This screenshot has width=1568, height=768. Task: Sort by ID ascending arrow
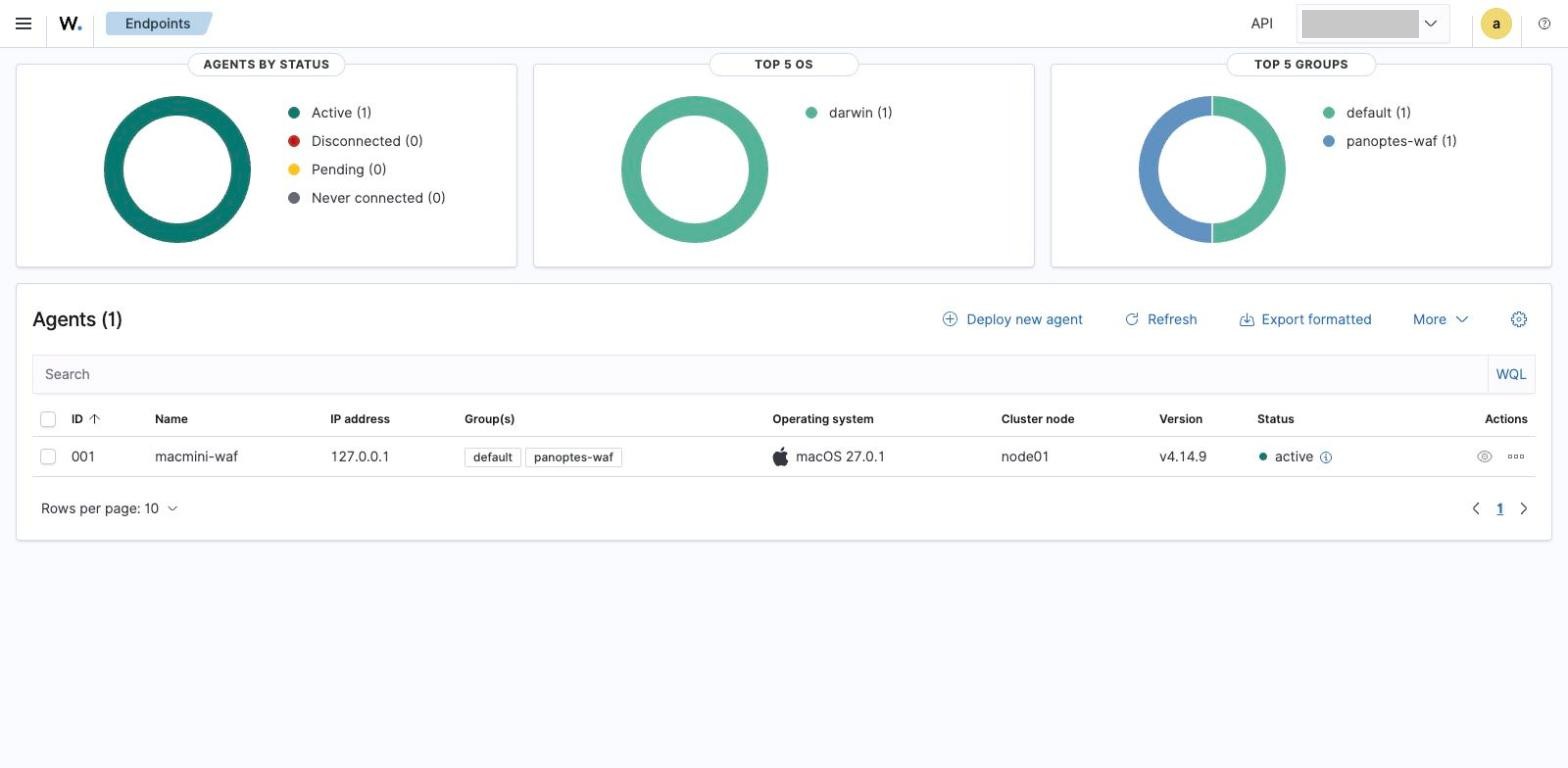[95, 419]
